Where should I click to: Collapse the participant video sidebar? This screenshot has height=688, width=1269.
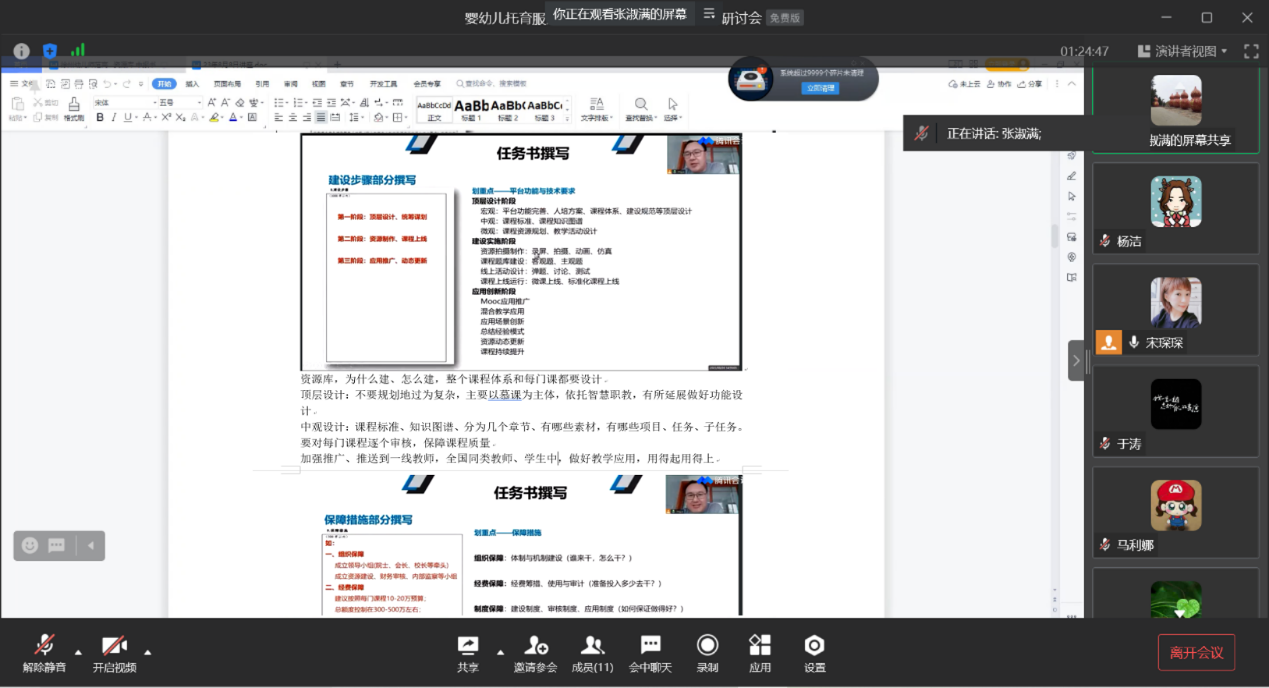[1076, 360]
